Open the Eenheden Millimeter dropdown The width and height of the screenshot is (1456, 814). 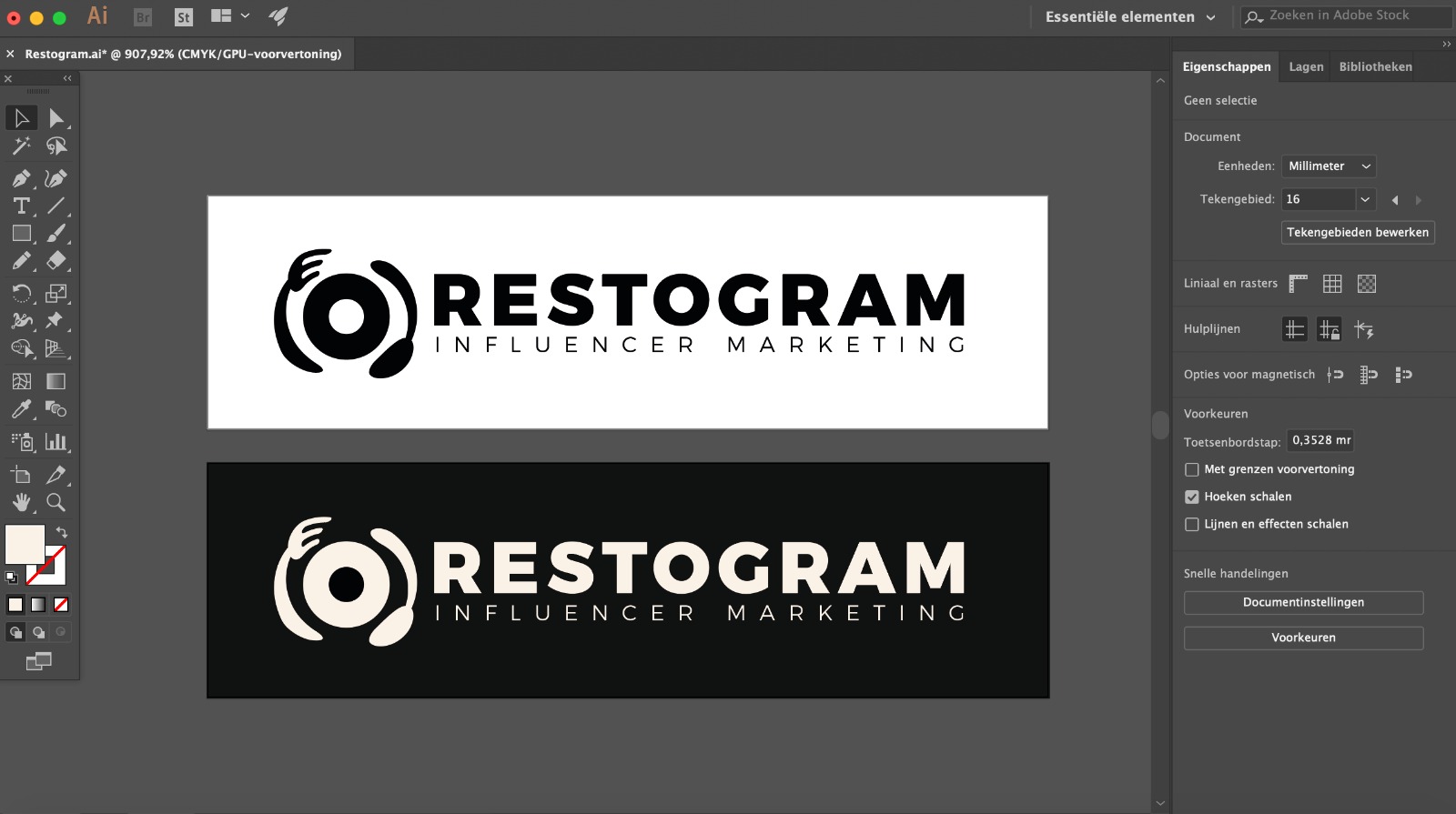pos(1329,166)
